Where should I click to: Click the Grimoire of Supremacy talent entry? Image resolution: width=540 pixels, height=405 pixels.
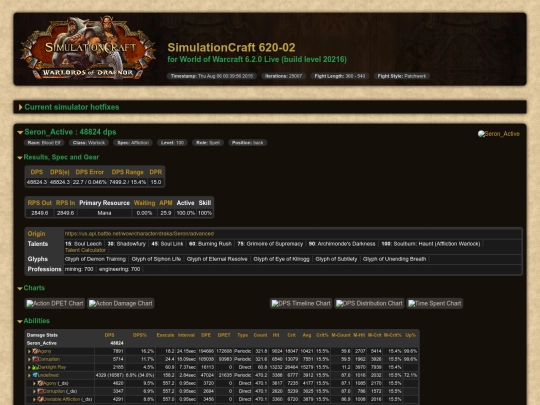[270, 244]
